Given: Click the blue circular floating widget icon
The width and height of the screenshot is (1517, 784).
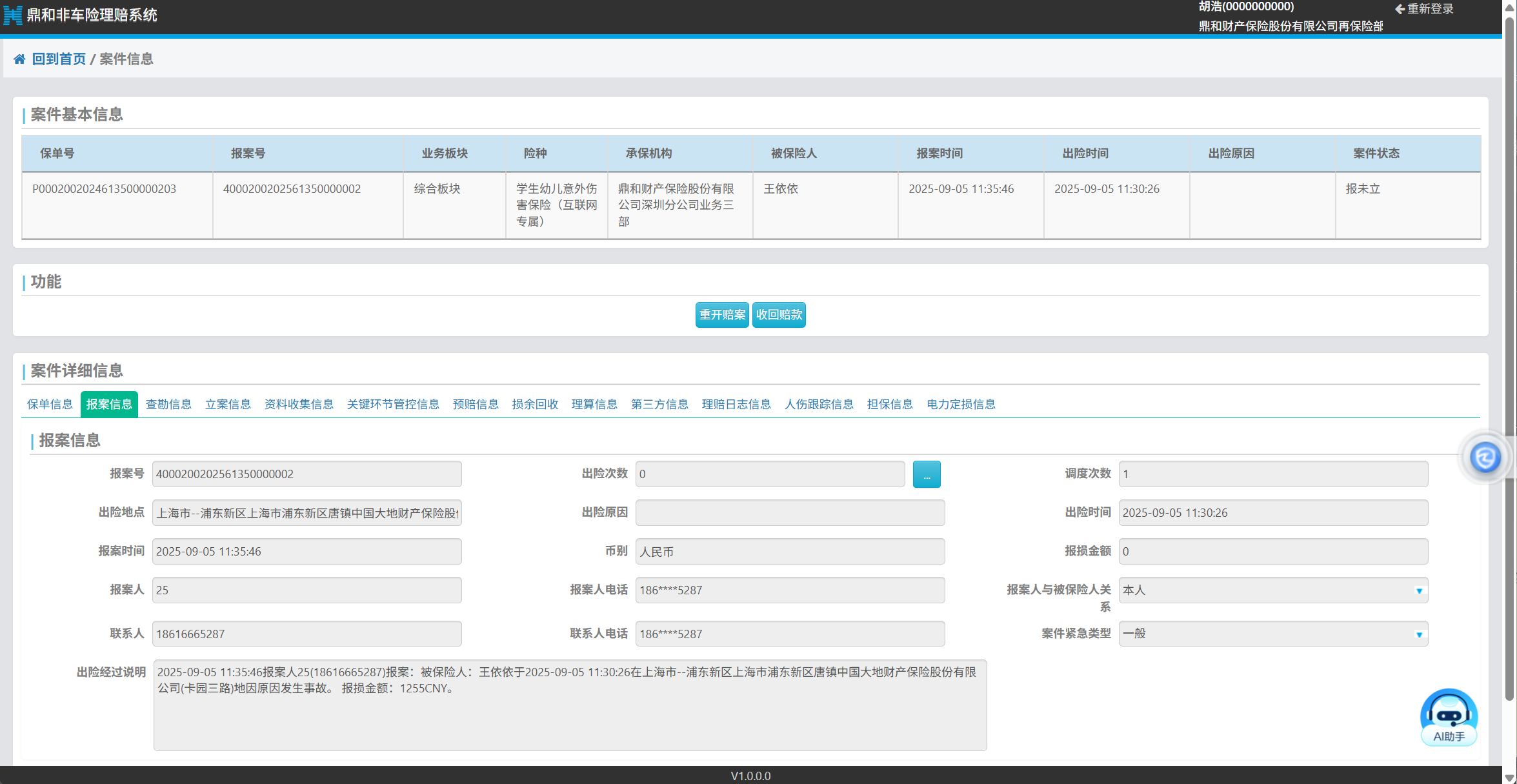Looking at the screenshot, I should pos(1485,457).
